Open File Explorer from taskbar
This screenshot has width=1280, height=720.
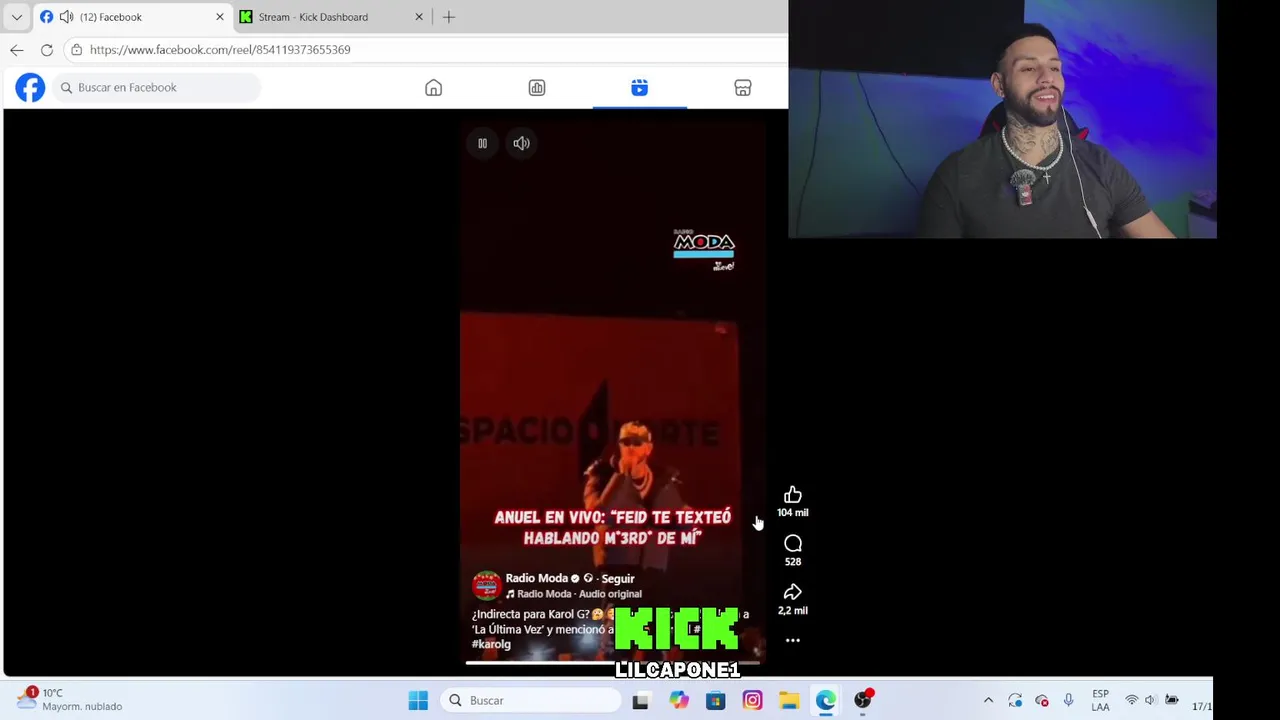[789, 701]
